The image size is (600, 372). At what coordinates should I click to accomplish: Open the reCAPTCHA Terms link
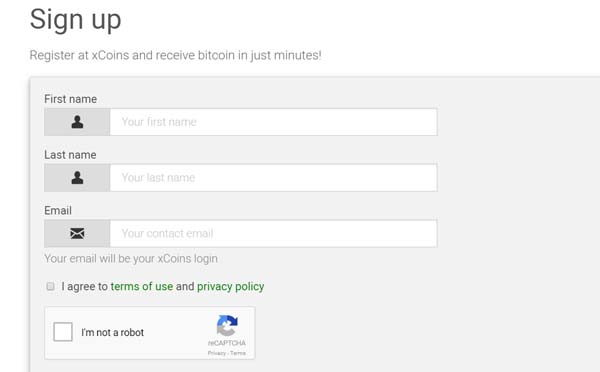238,353
